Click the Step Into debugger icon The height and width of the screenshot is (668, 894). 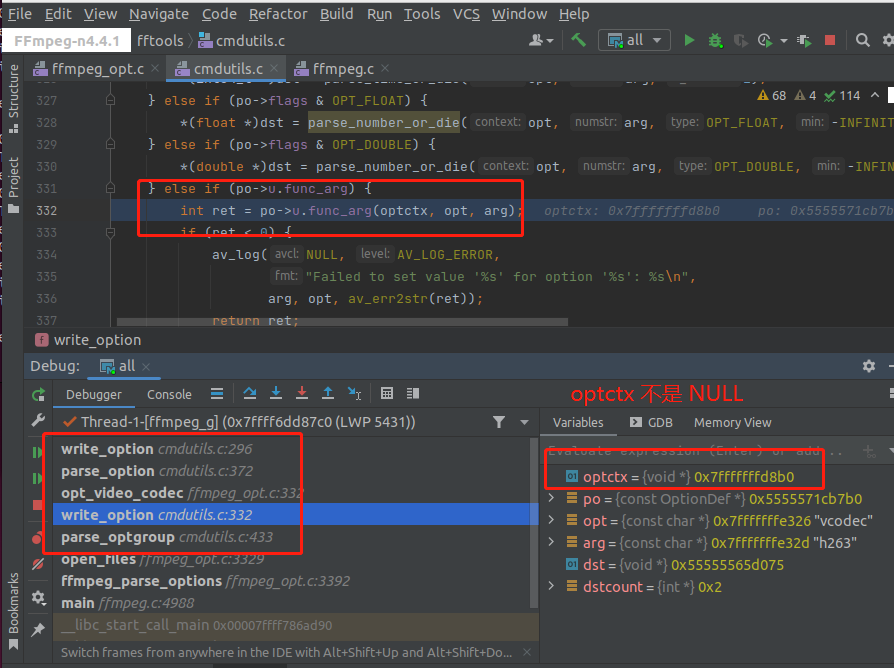click(276, 394)
